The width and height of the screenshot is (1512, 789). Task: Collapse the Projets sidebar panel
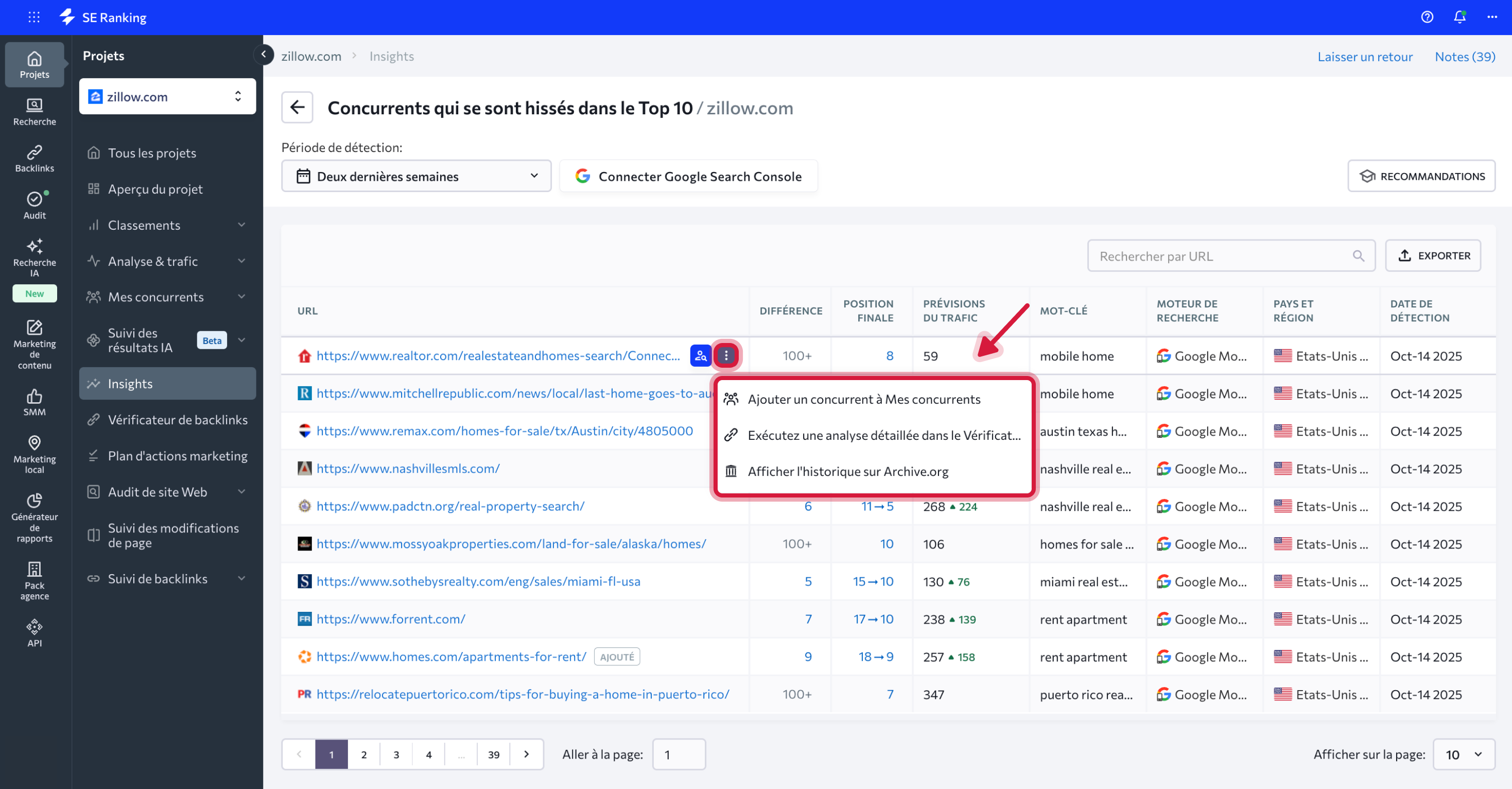pyautogui.click(x=264, y=55)
